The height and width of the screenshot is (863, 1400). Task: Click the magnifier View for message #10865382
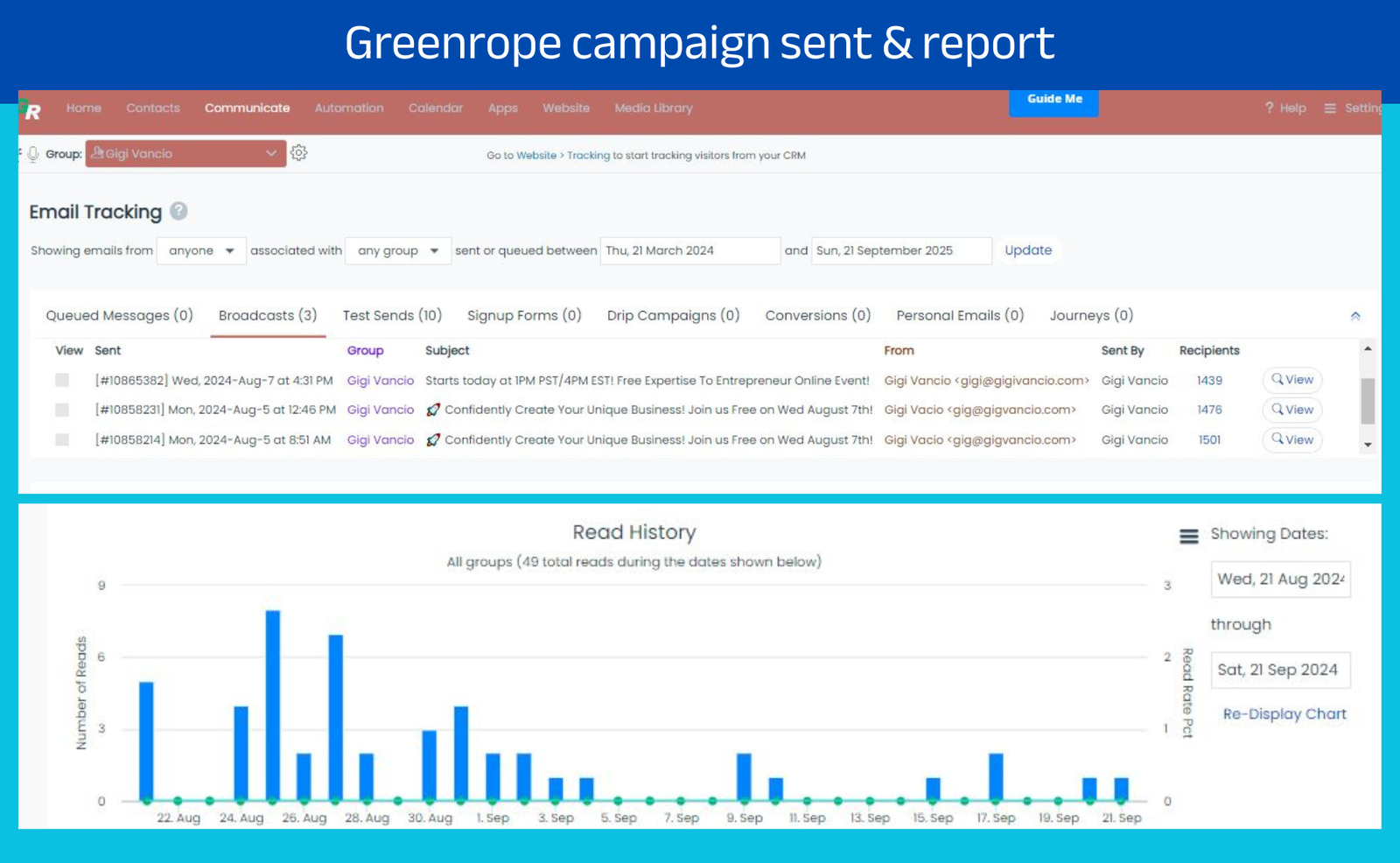pyautogui.click(x=1291, y=380)
